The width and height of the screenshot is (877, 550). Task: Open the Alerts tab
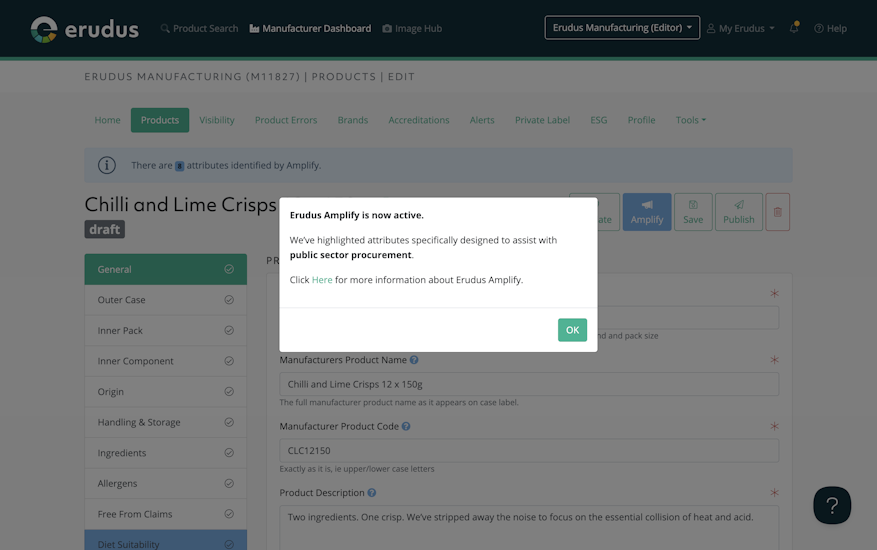pos(482,120)
